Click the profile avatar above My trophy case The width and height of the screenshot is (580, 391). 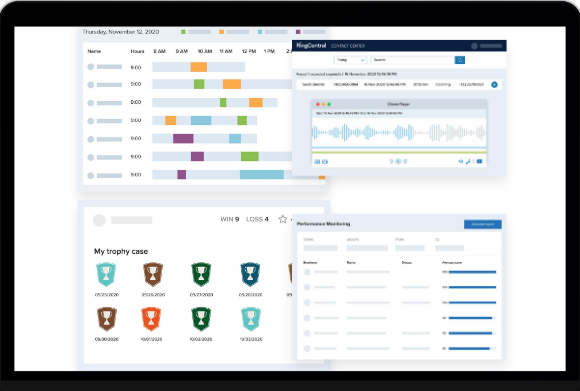point(99,220)
